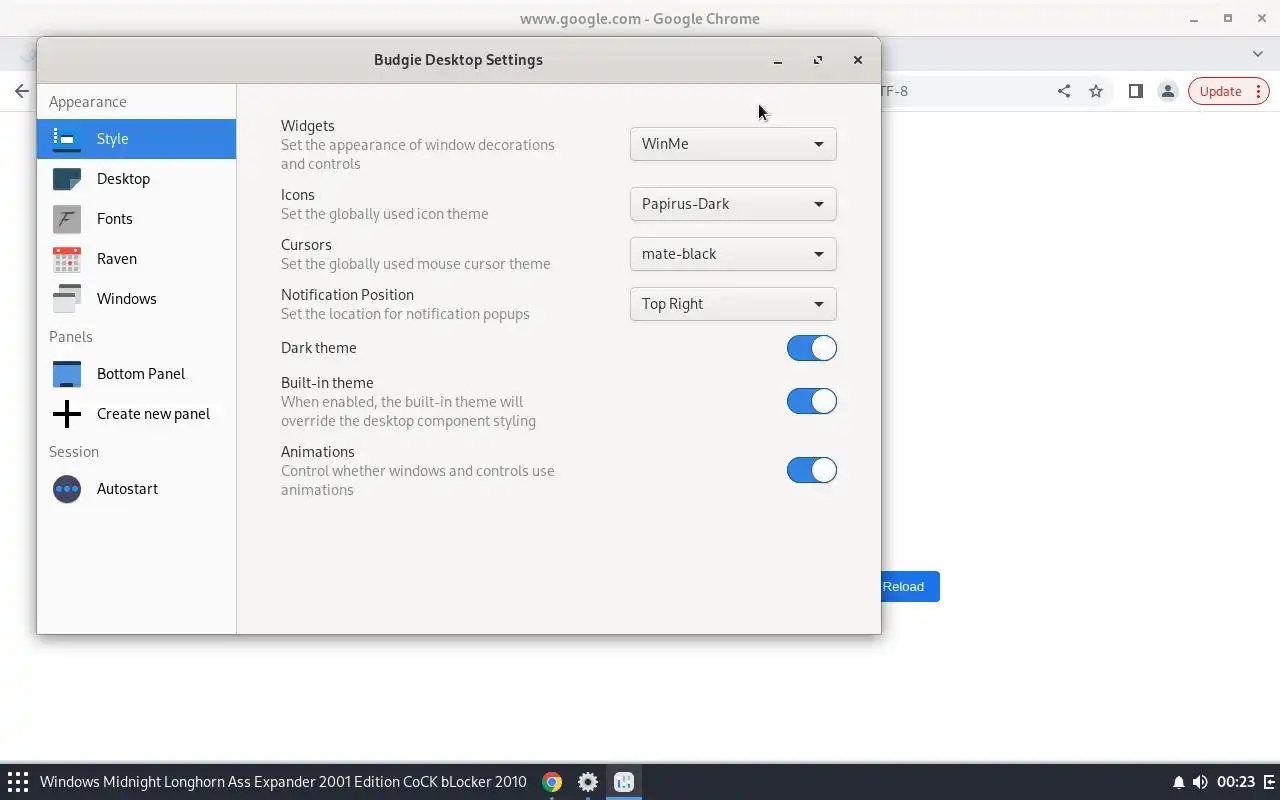Open the notifications bell in the taskbar

click(1178, 782)
